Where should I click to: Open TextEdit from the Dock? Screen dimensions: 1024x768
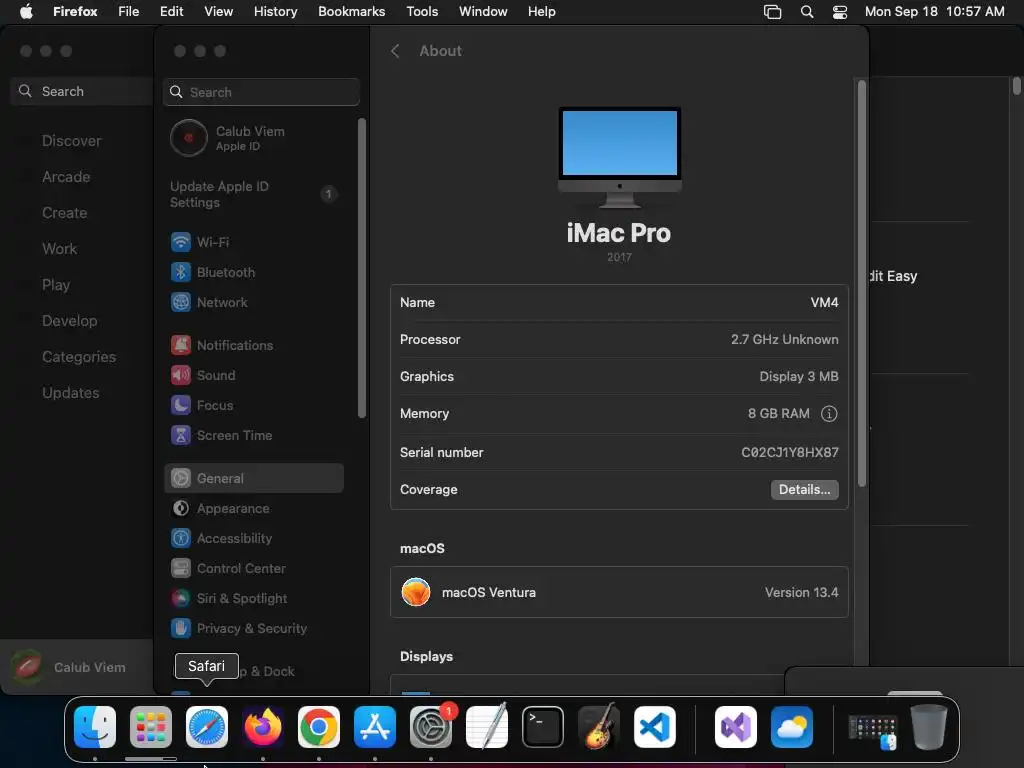(487, 727)
